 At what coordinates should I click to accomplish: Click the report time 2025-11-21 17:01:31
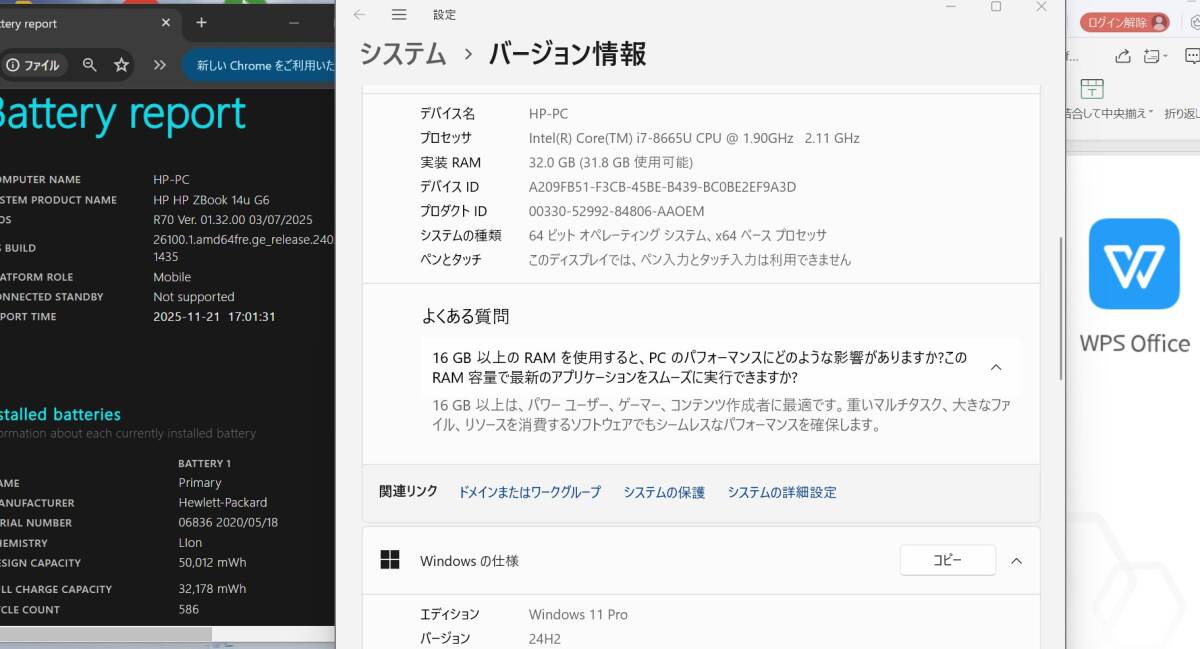pyautogui.click(x=214, y=316)
